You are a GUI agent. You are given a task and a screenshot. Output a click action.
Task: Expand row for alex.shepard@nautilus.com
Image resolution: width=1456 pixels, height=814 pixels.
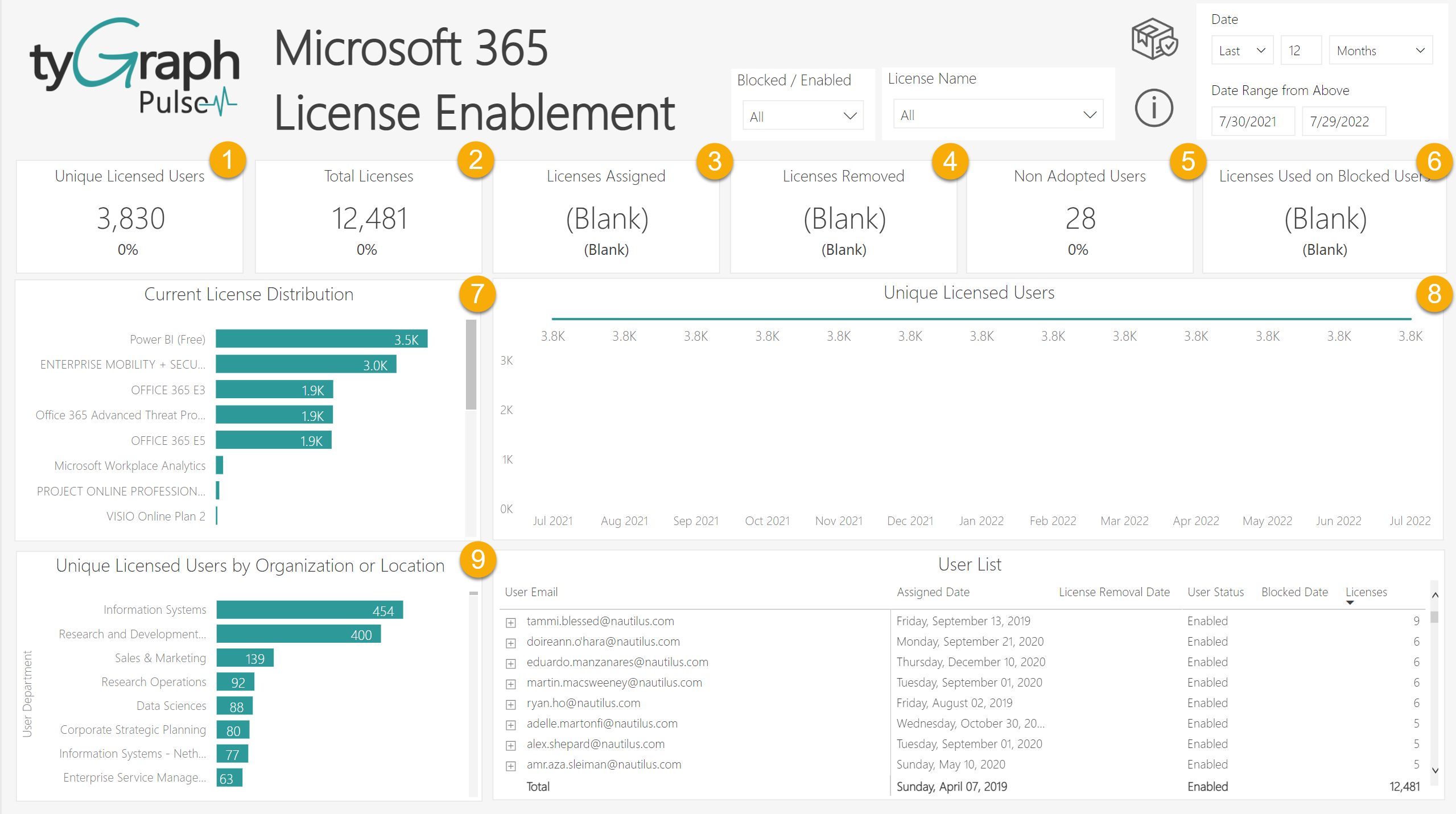510,745
